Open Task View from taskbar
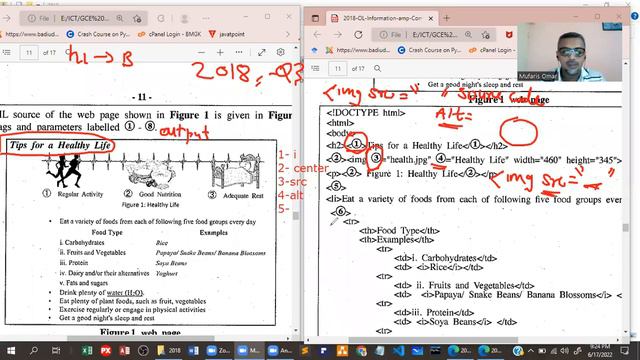 (56, 351)
